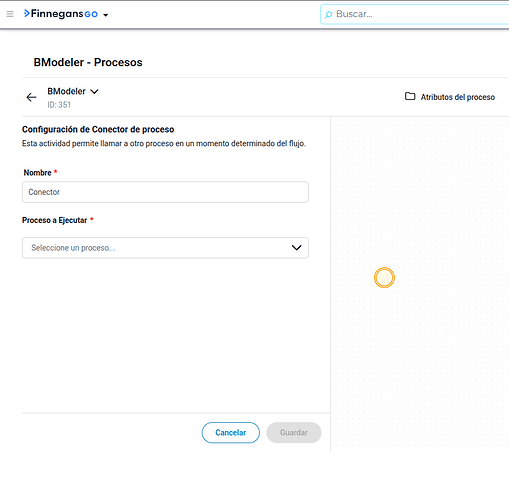This screenshot has height=500, width=509.
Task: Click the ID: 351 text
Action: pos(59,105)
